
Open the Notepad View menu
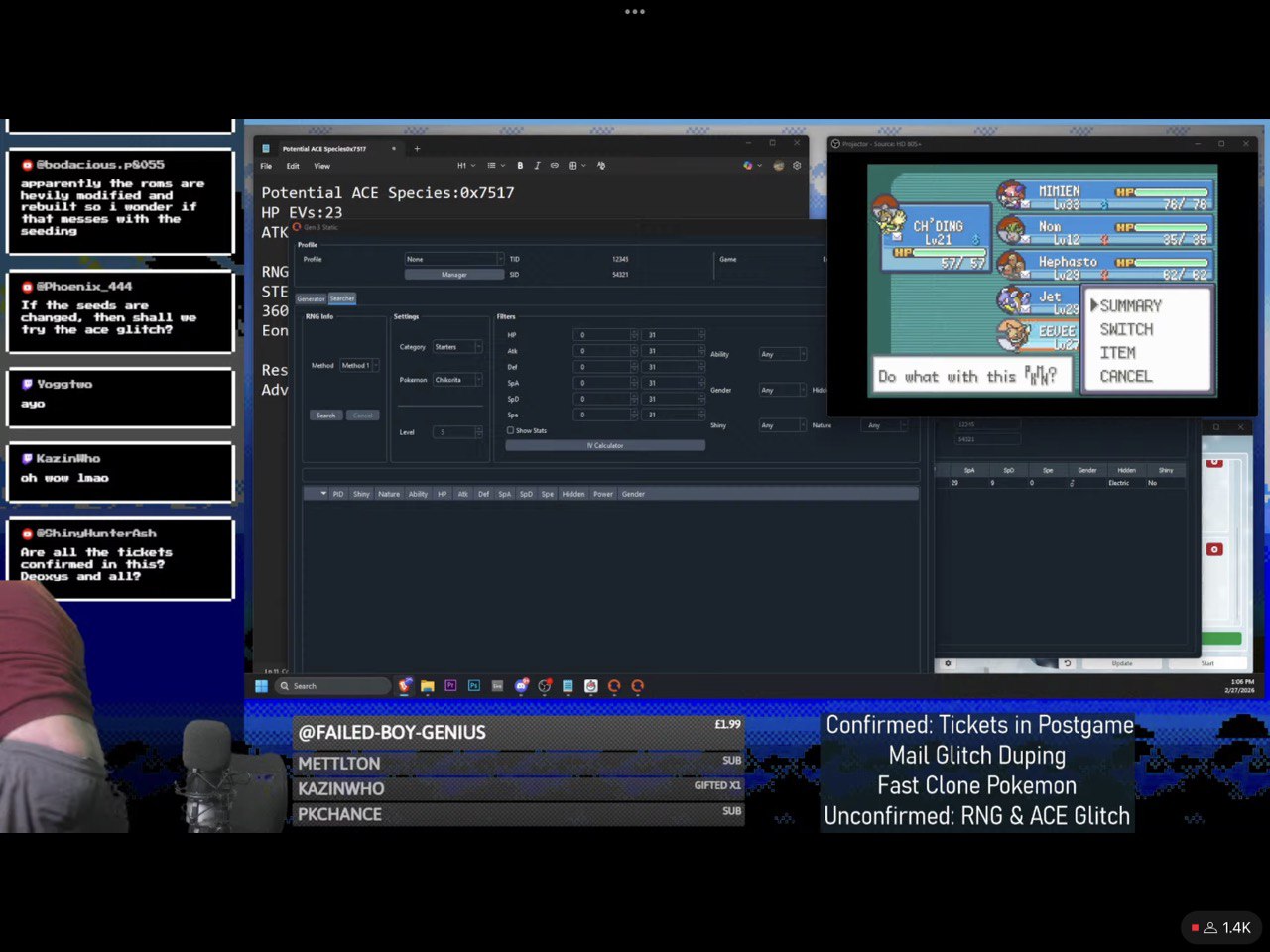tap(322, 166)
